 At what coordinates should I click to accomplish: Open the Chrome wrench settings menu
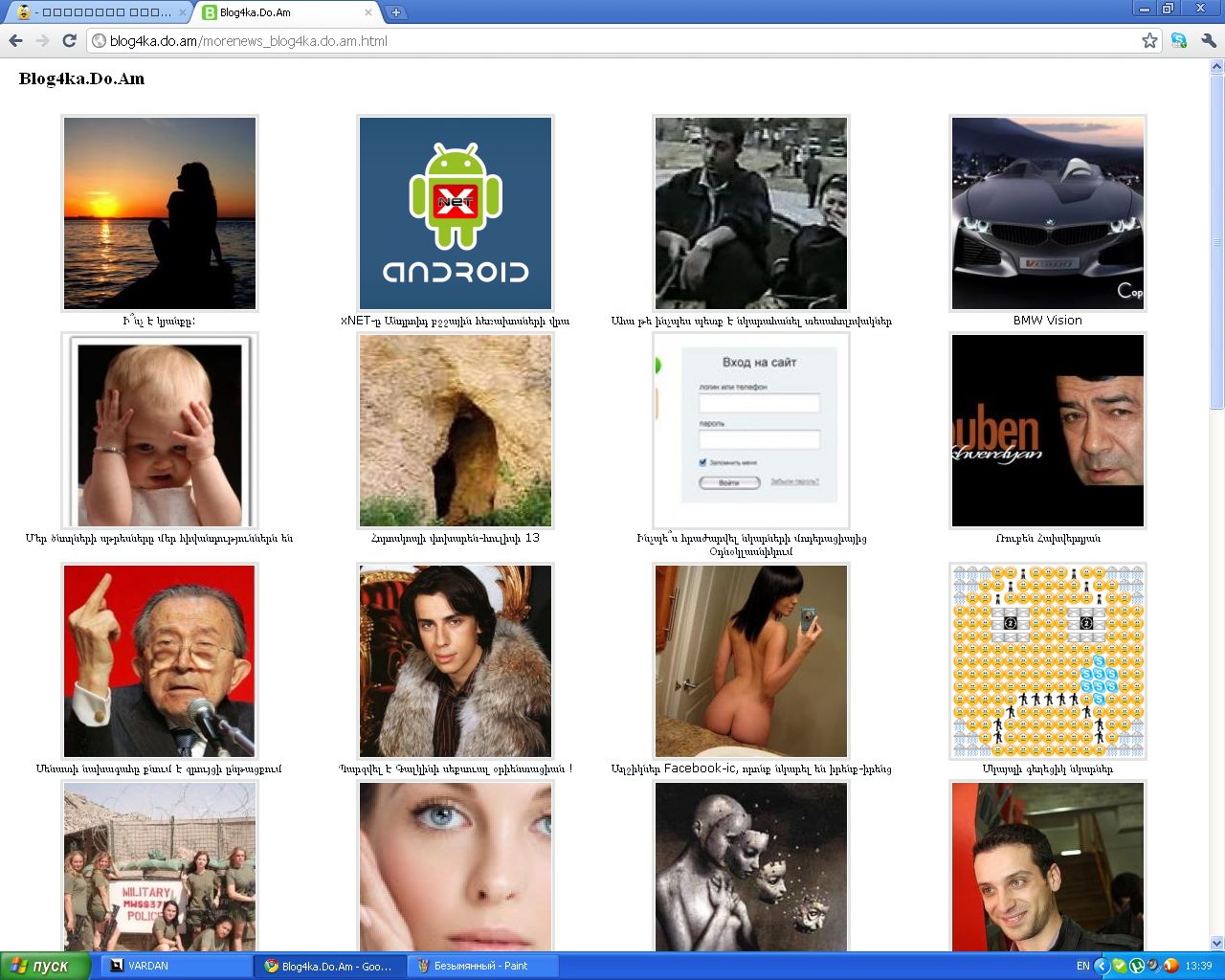[x=1208, y=40]
